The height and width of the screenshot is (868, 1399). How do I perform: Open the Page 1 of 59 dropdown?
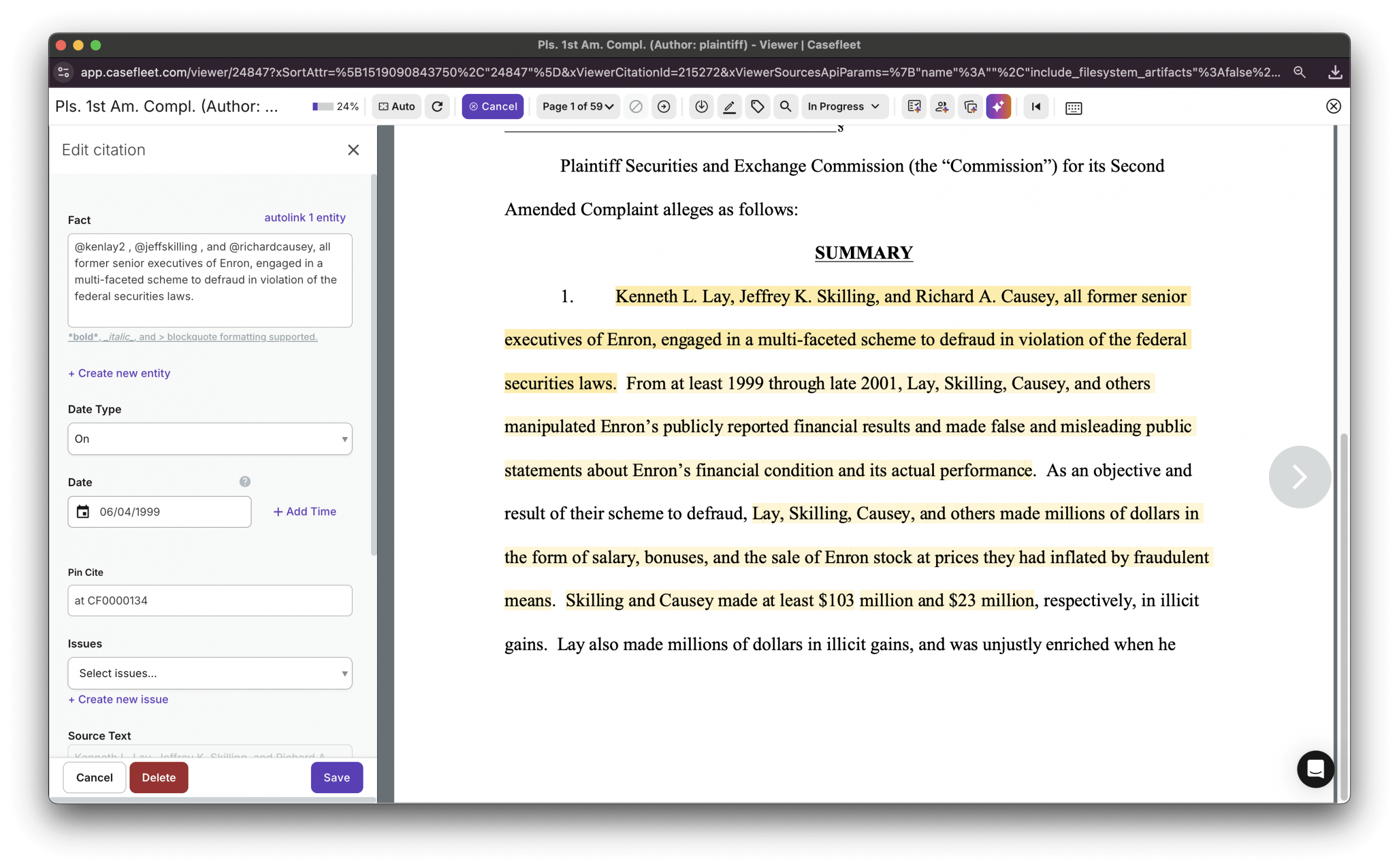point(578,107)
